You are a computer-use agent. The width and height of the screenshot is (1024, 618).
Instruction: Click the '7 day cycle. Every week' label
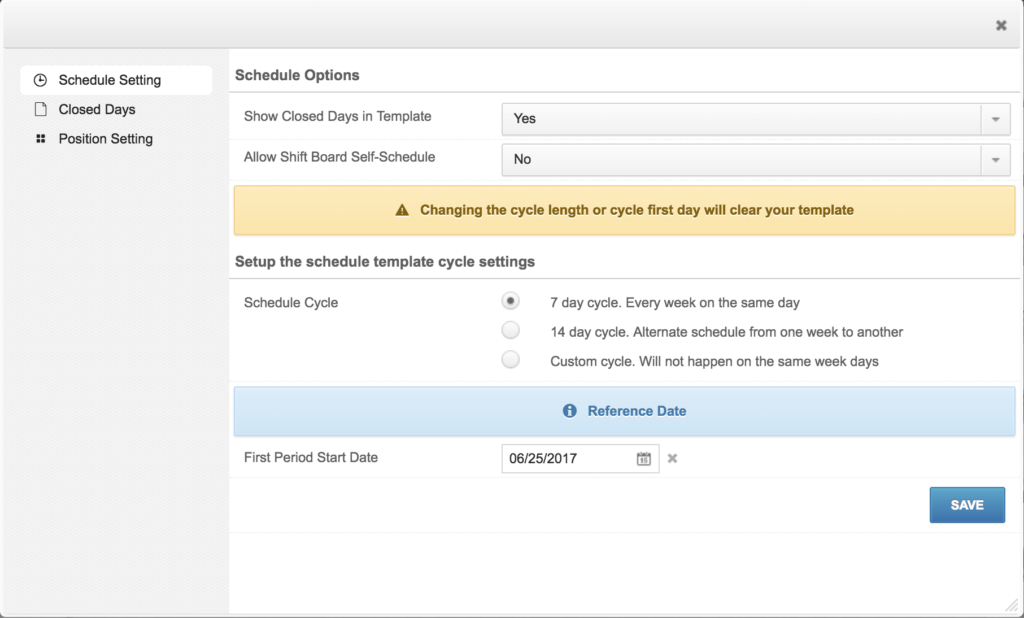[675, 302]
